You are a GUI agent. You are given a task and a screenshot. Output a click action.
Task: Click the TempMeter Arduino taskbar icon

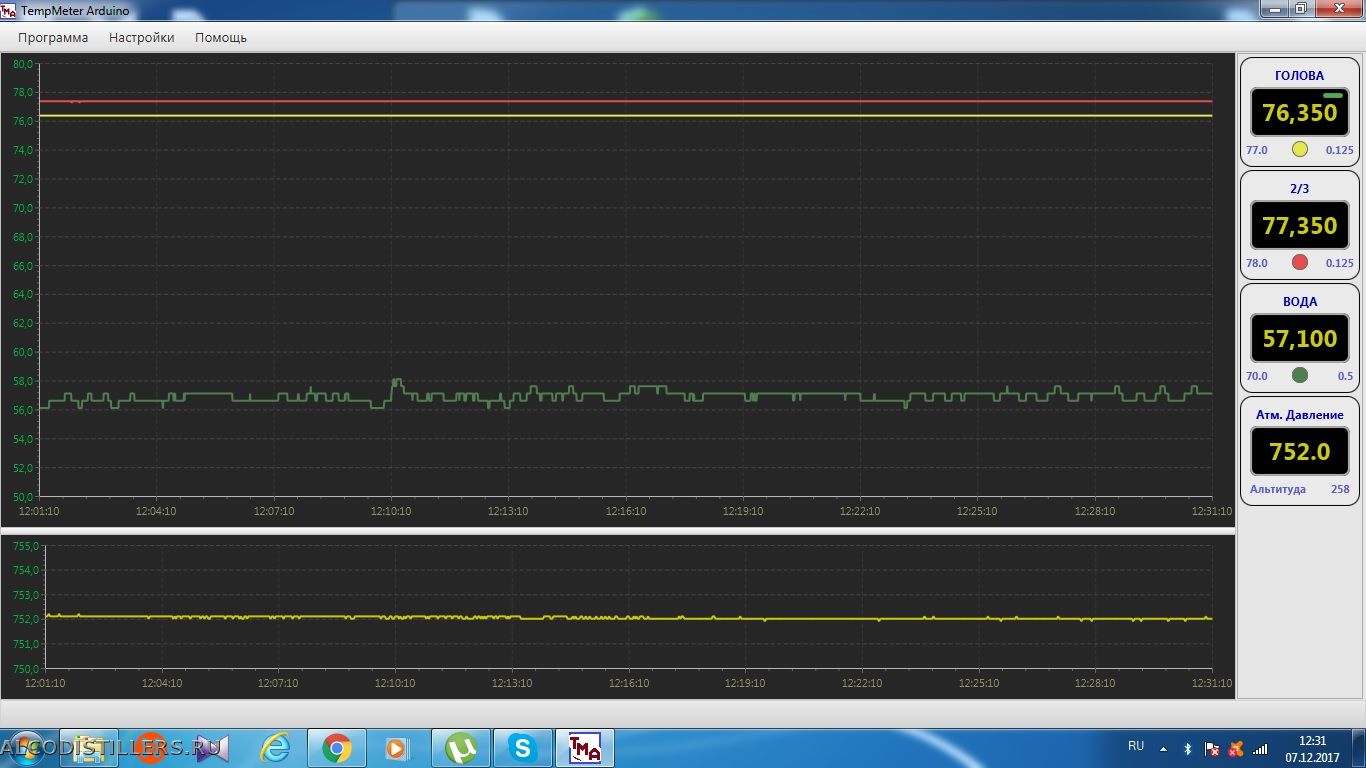tap(584, 748)
